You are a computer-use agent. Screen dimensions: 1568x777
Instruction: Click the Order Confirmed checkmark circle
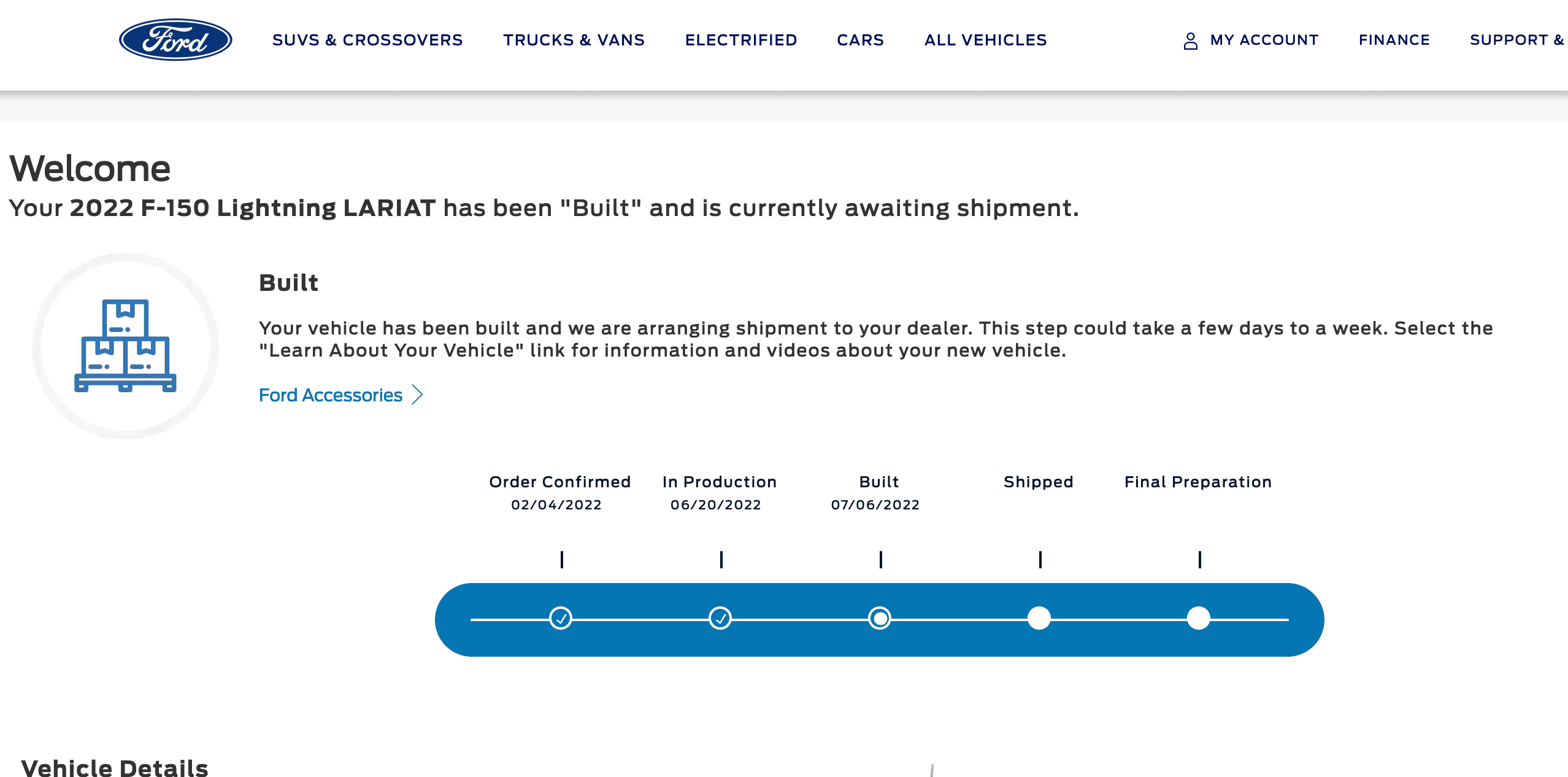tap(561, 618)
